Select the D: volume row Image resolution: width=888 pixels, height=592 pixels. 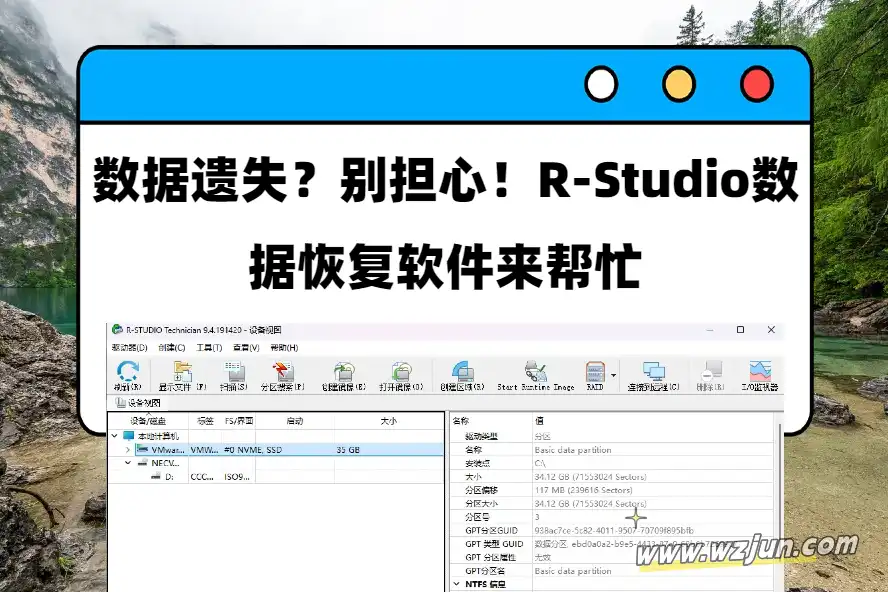pos(169,476)
